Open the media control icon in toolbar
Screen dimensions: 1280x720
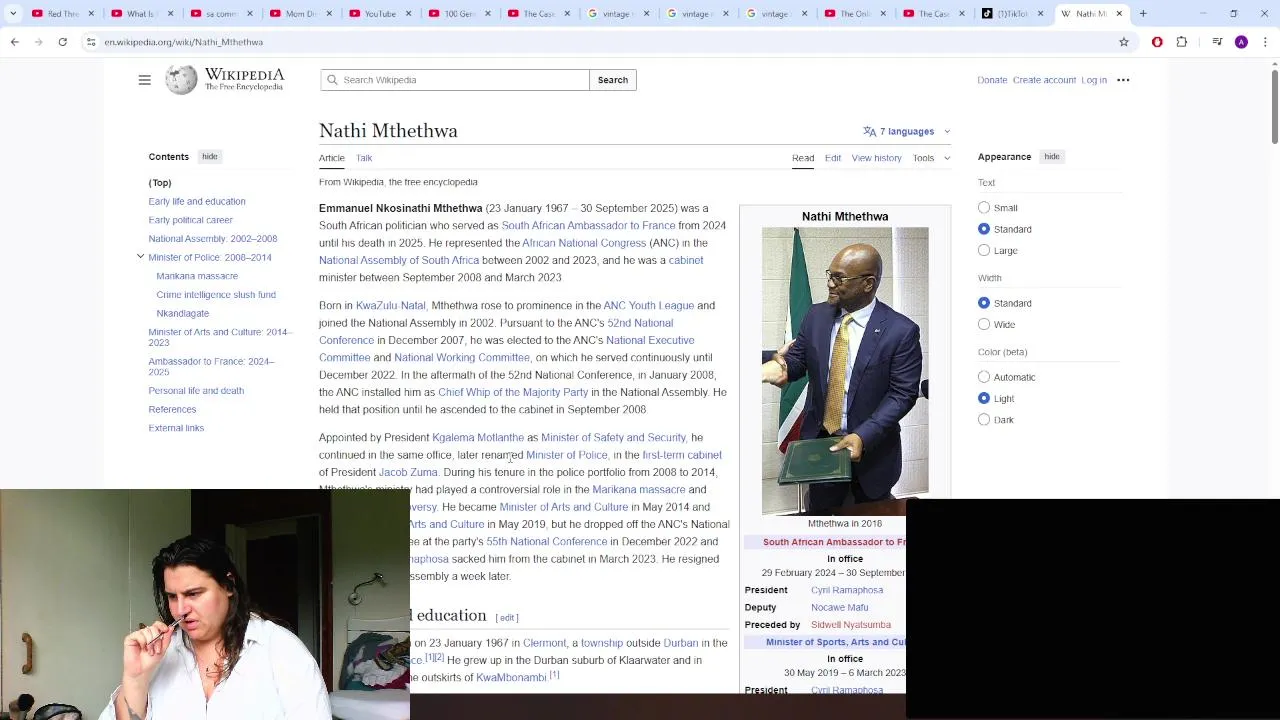pos(1217,42)
